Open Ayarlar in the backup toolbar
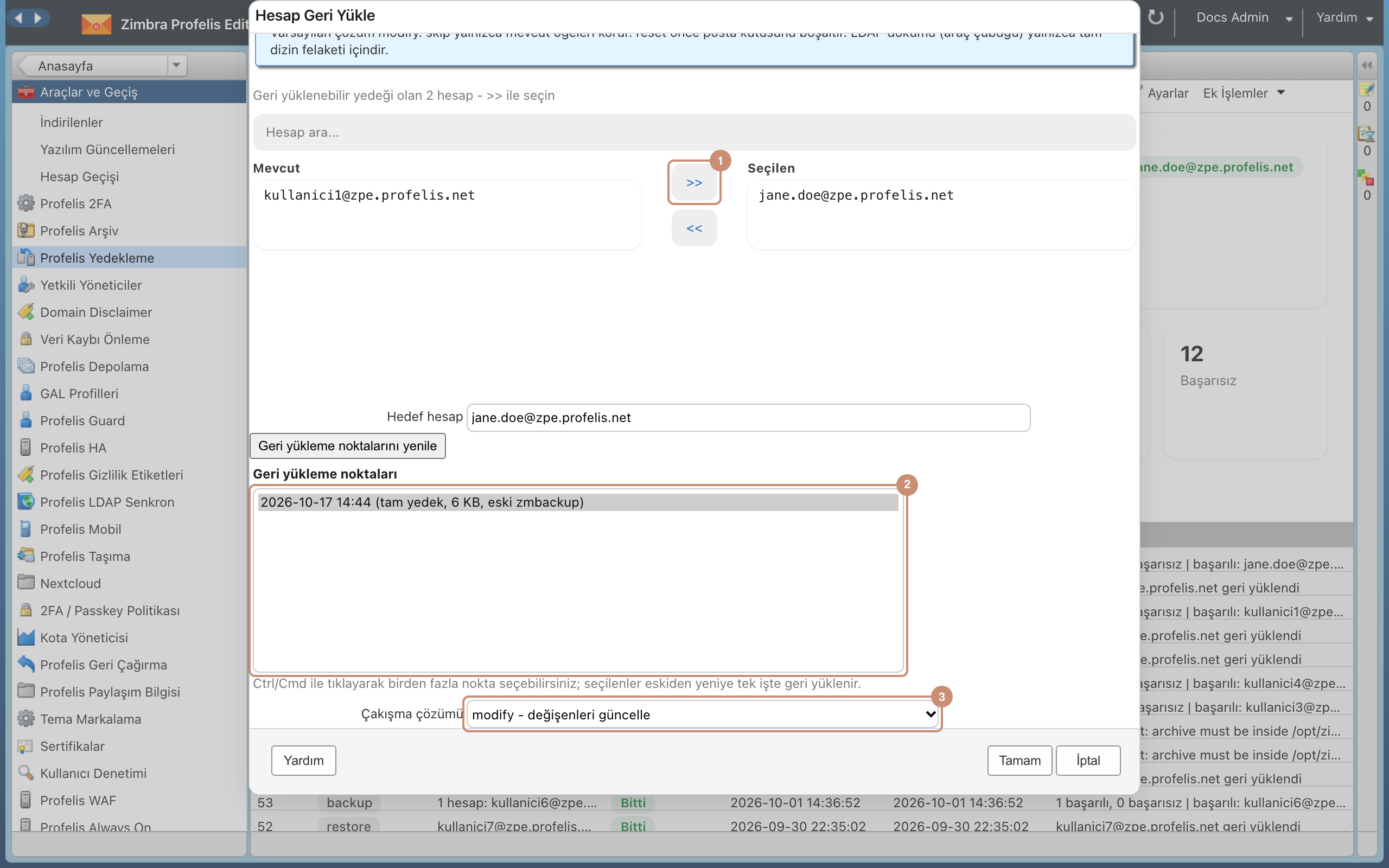This screenshot has width=1389, height=868. pyautogui.click(x=1168, y=93)
